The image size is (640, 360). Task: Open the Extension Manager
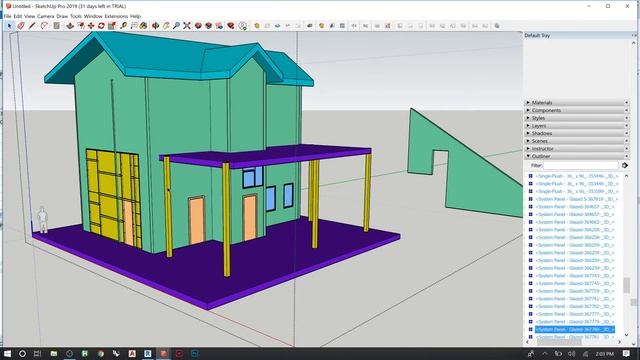coord(231,26)
